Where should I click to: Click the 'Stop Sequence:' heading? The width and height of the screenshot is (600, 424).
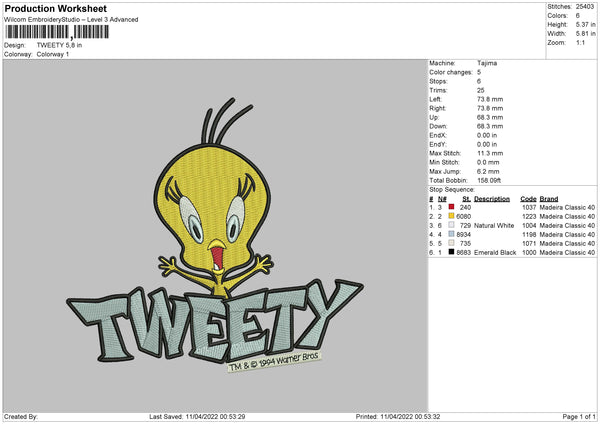452,190
